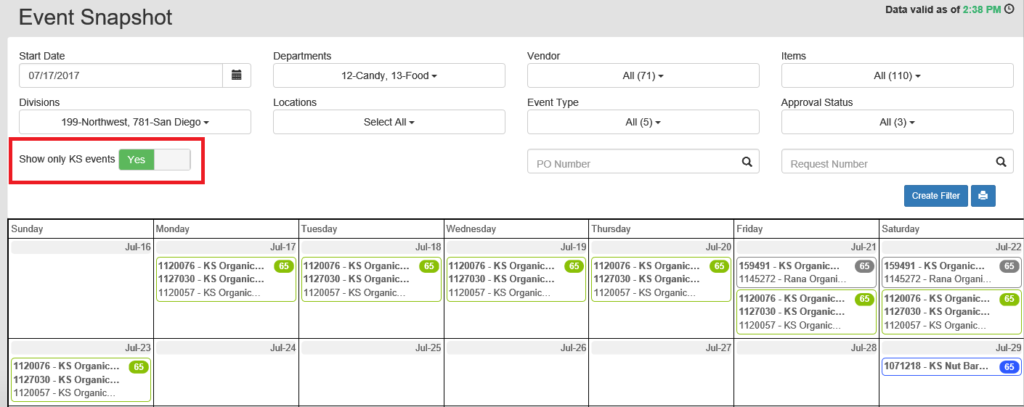Open the KS Nut Bar event on Jul-29
This screenshot has width=1024, height=407.
[x=937, y=368]
